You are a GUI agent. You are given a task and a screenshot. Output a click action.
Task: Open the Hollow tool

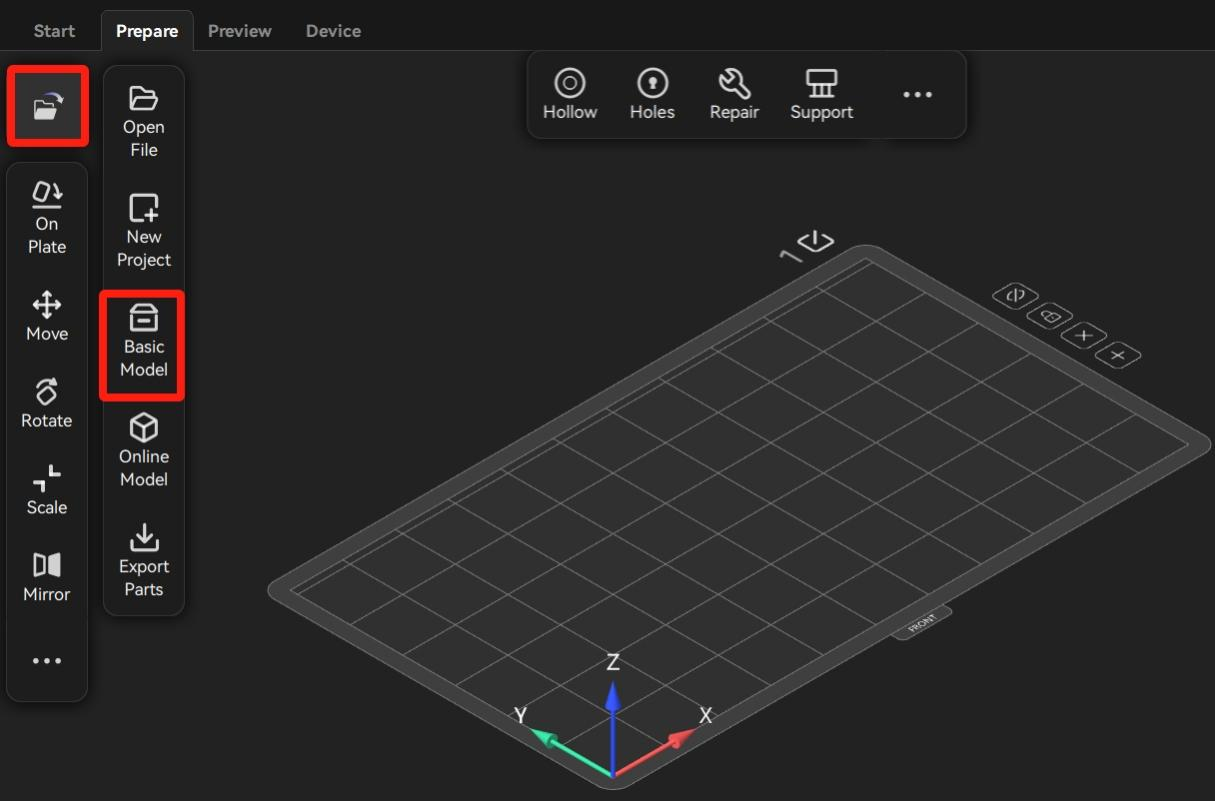(x=570, y=95)
